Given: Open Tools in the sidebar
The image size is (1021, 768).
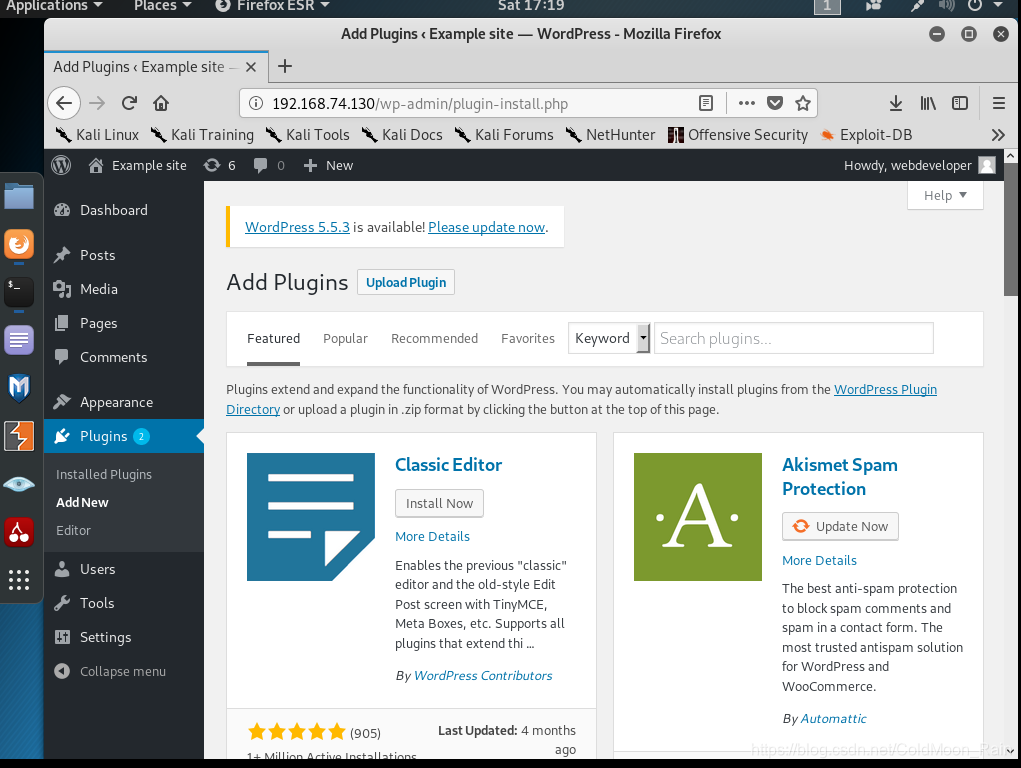Looking at the screenshot, I should pyautogui.click(x=124, y=603).
